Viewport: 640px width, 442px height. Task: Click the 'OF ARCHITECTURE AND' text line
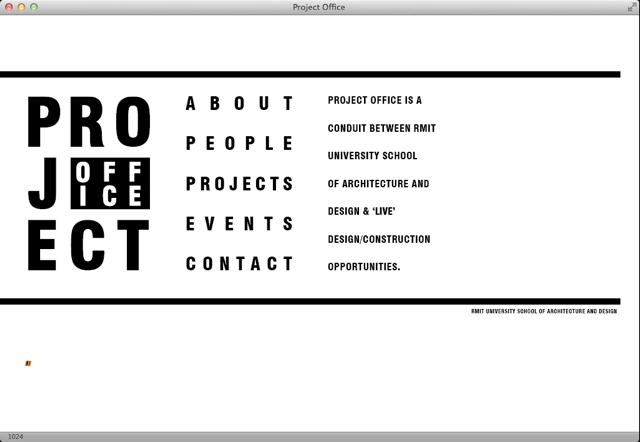pos(378,184)
